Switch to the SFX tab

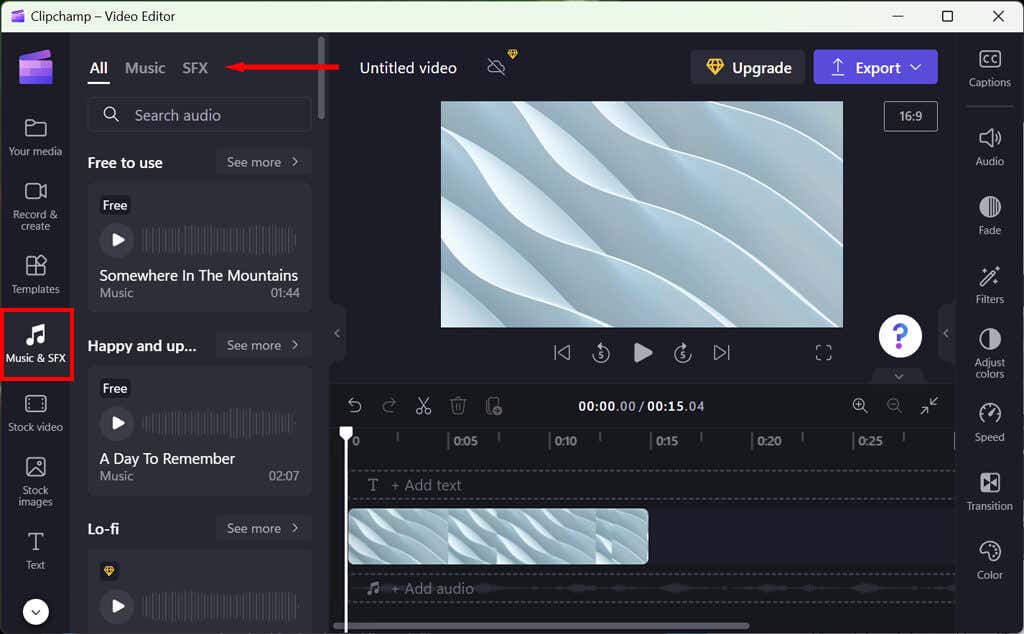195,68
